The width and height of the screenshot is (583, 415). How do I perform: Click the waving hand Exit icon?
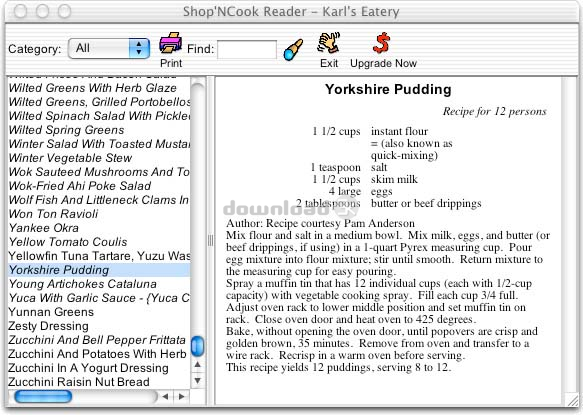(x=329, y=43)
